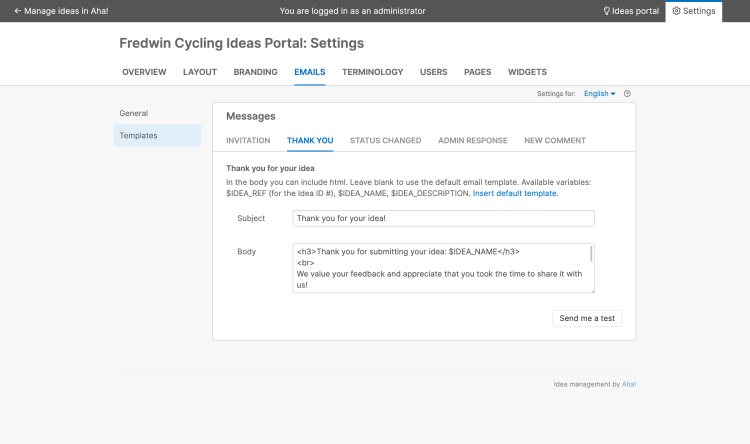
Task: Click the 'Settings' label in top bar
Action: (x=699, y=11)
